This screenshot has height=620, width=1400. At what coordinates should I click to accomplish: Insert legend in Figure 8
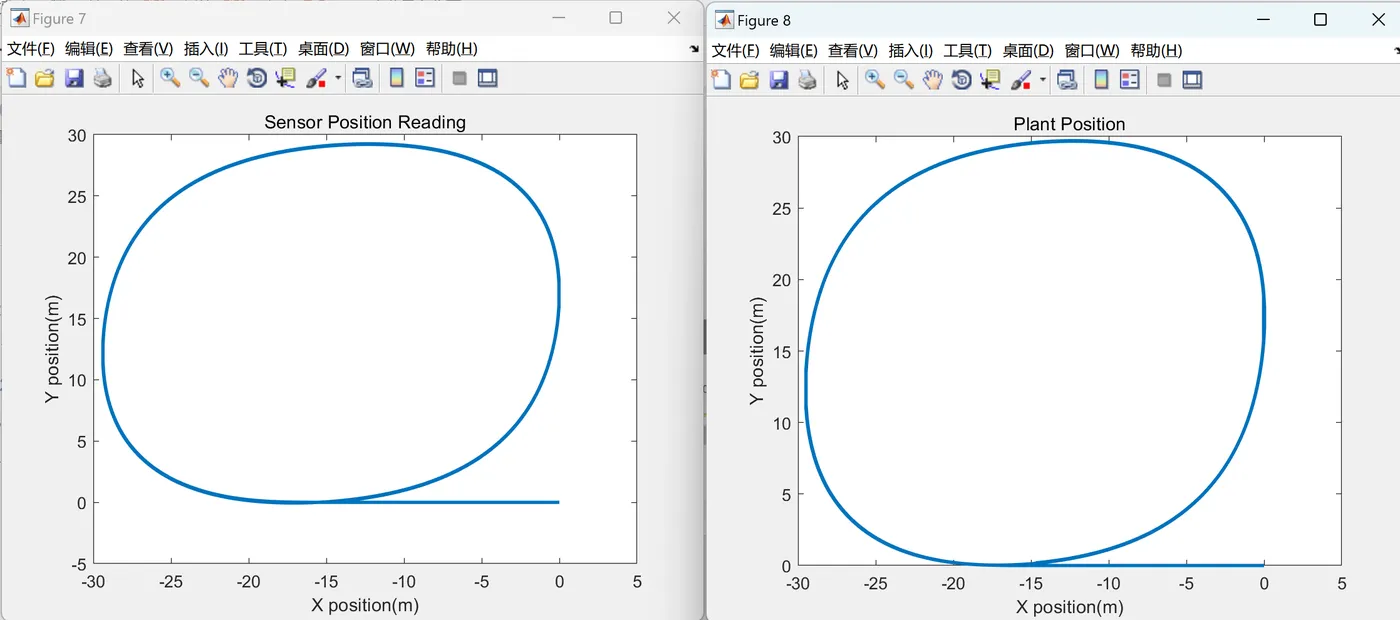click(1130, 80)
